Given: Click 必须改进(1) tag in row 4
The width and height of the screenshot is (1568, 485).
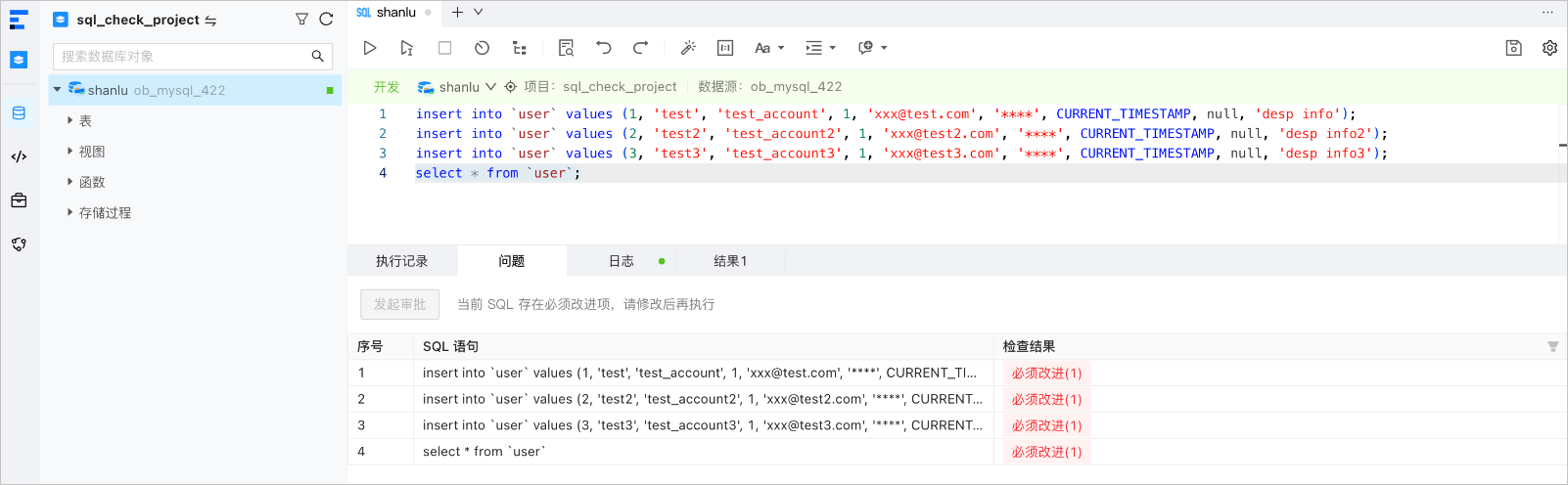Looking at the screenshot, I should (x=1046, y=453).
